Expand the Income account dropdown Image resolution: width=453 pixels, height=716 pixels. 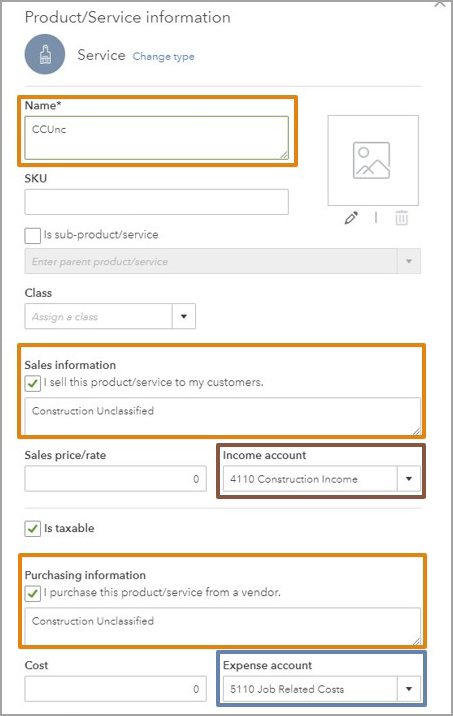click(x=409, y=479)
